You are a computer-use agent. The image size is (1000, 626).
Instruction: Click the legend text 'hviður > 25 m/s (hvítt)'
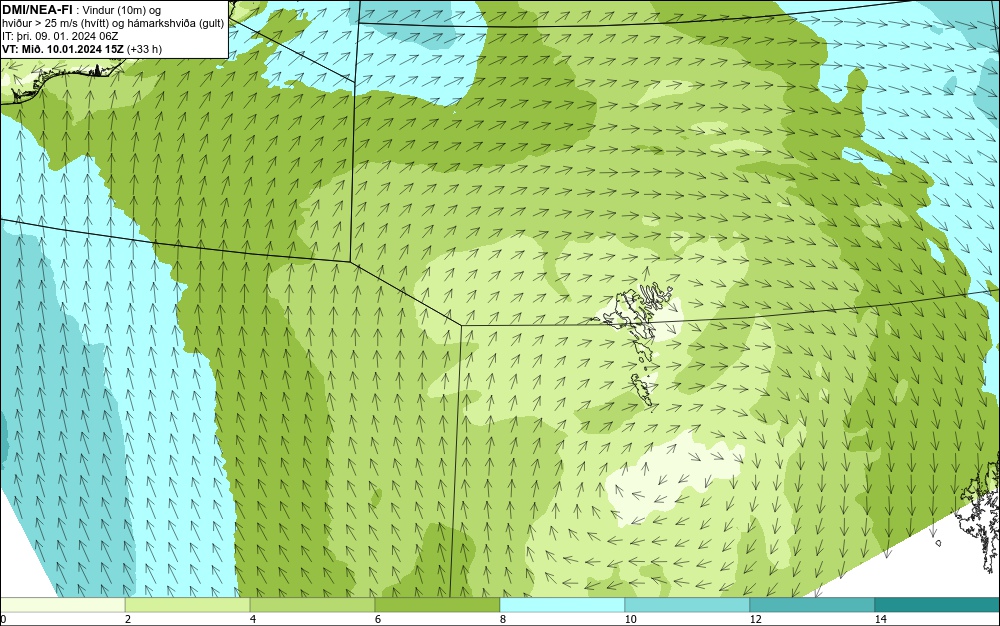tap(53, 24)
